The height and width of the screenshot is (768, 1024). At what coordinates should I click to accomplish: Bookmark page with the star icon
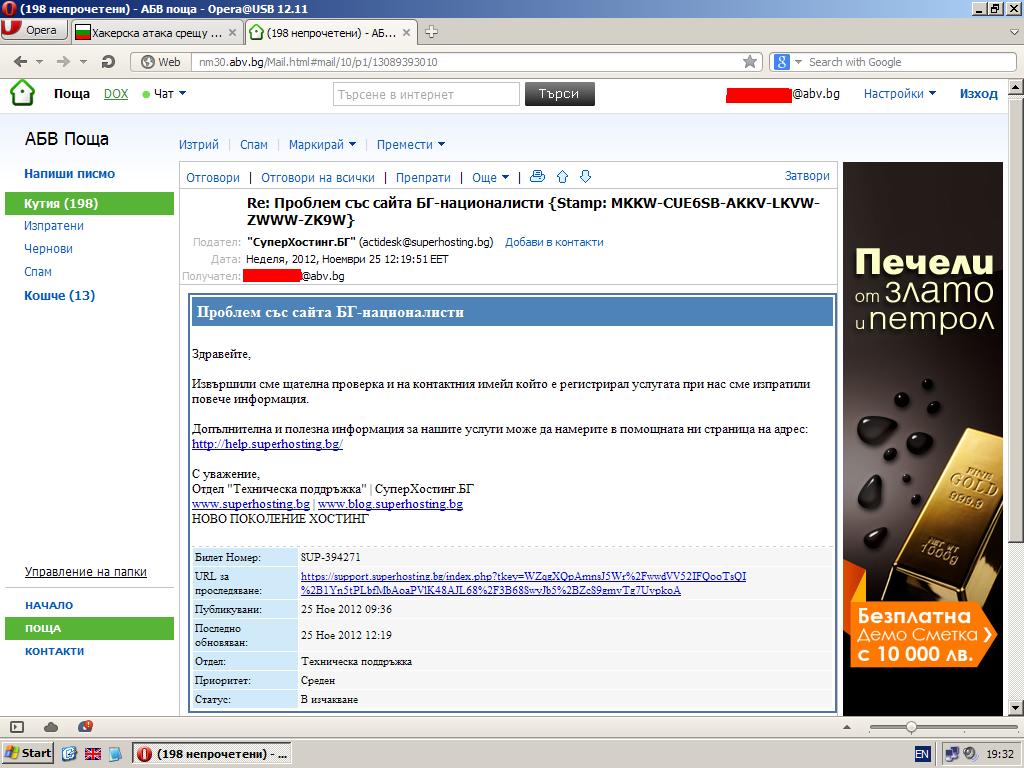pyautogui.click(x=750, y=62)
